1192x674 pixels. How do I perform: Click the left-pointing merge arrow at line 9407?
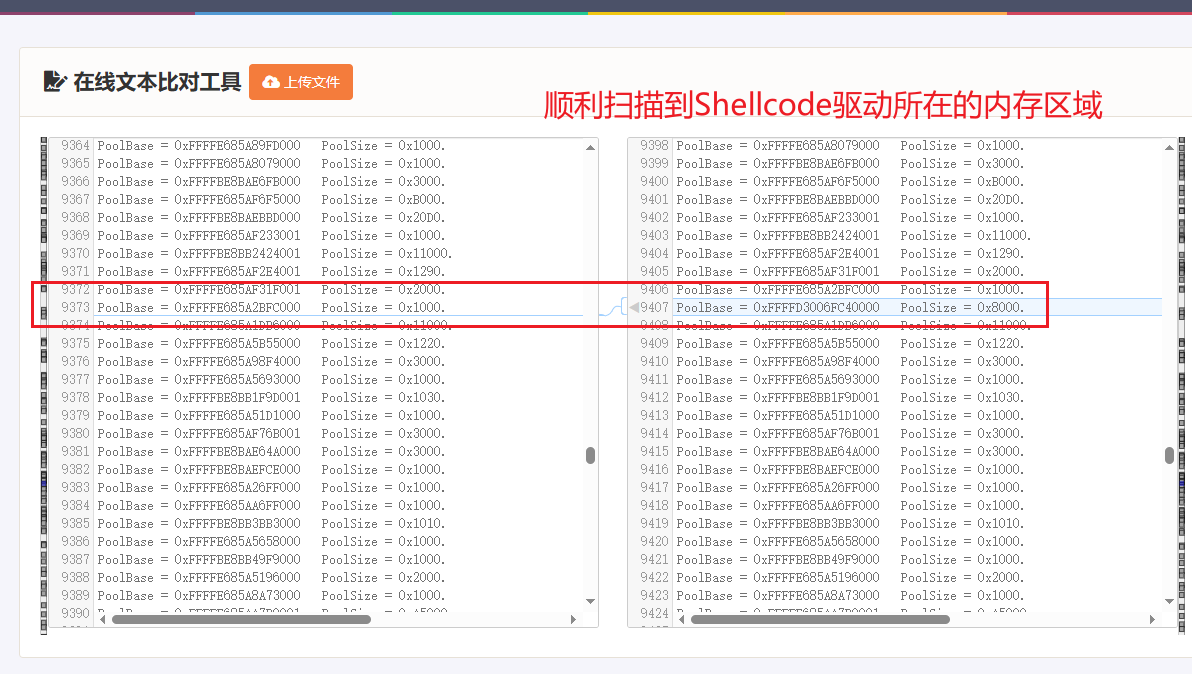tap(633, 307)
